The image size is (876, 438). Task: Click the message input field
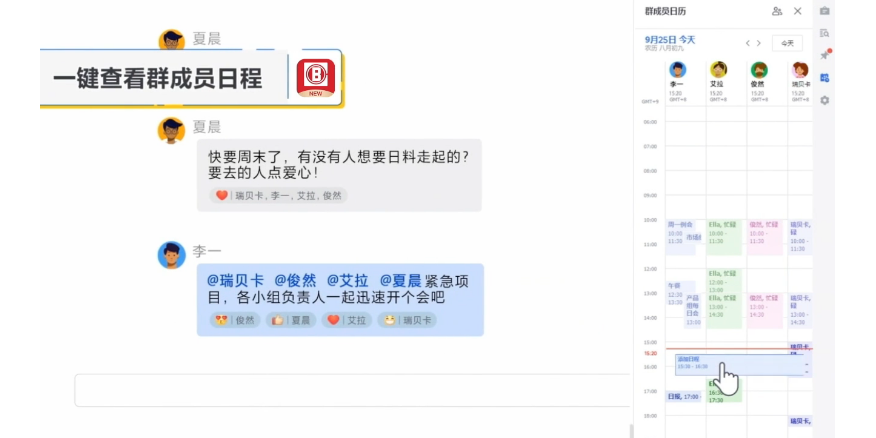click(x=350, y=390)
